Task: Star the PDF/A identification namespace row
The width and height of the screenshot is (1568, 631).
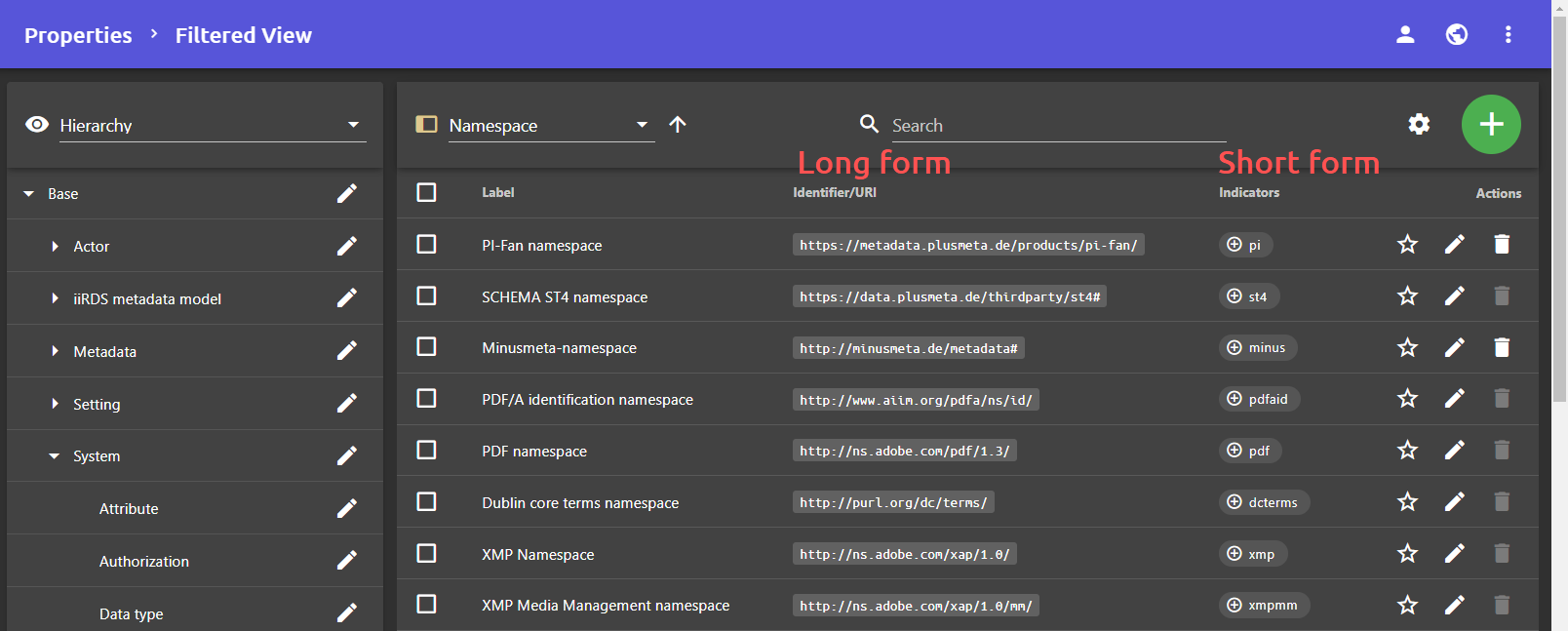Action: point(1407,398)
